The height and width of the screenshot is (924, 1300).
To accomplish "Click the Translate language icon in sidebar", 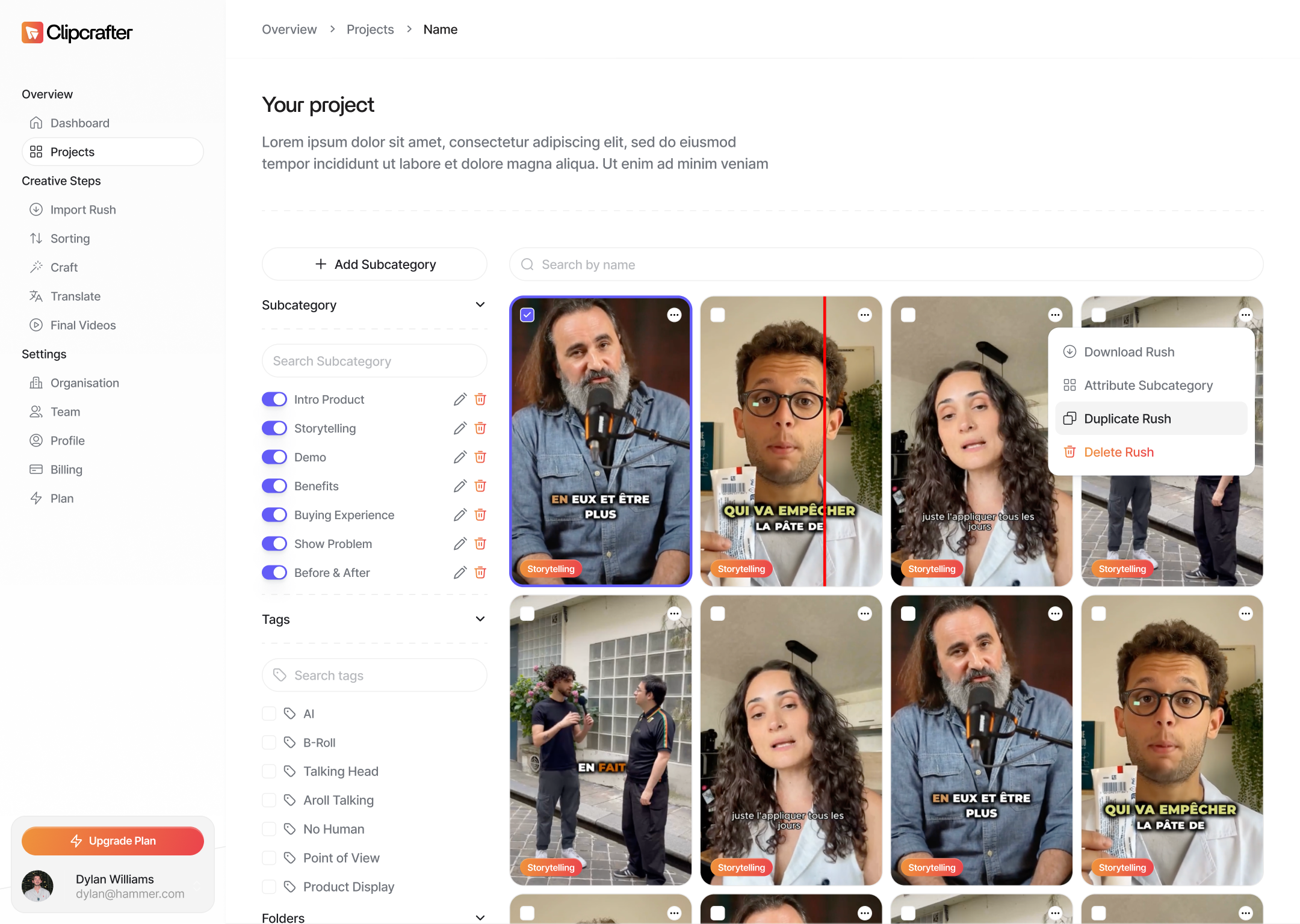I will pyautogui.click(x=36, y=296).
